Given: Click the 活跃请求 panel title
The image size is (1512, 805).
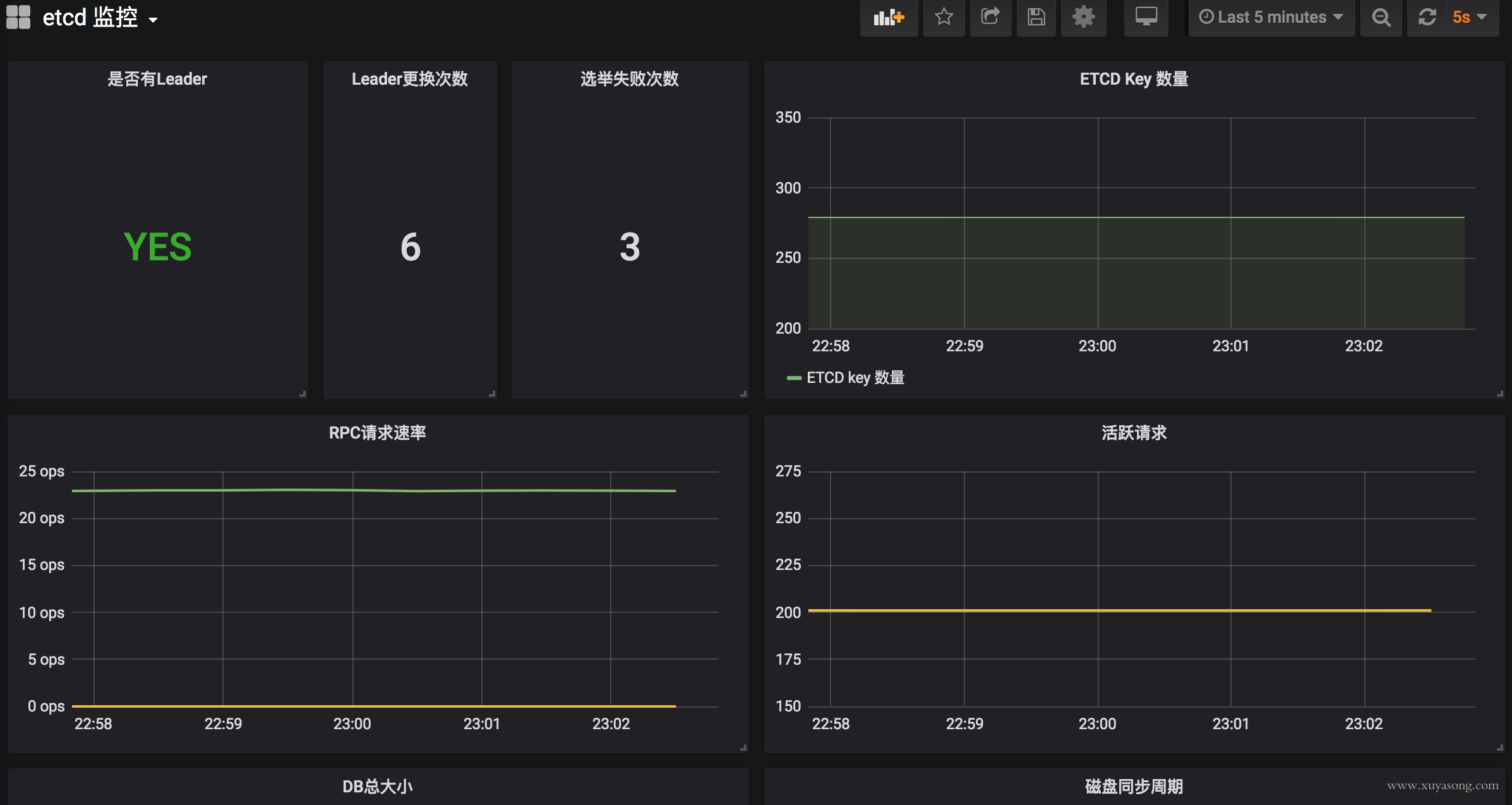Looking at the screenshot, I should 1134,433.
